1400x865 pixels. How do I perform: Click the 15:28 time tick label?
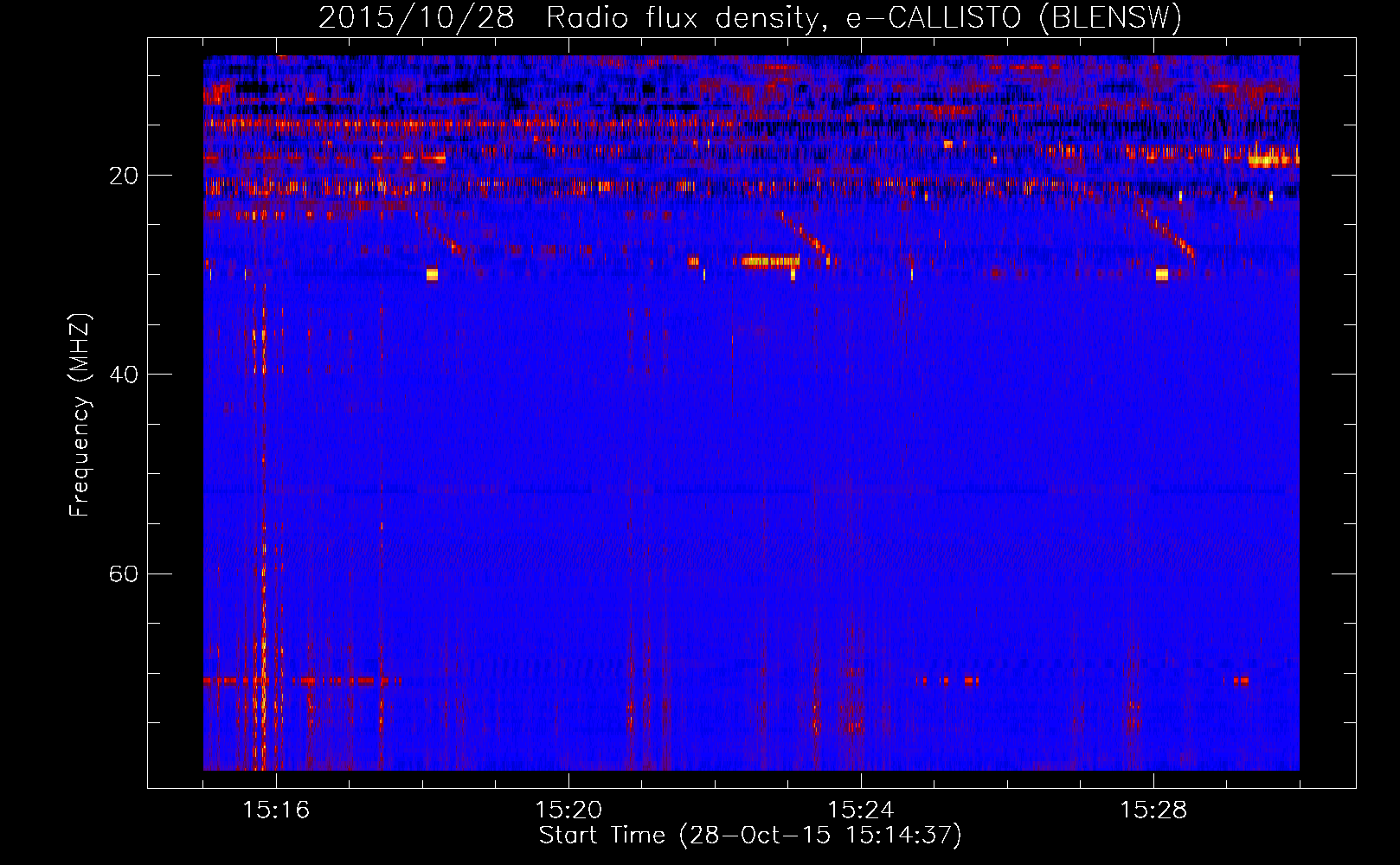pyautogui.click(x=1153, y=810)
